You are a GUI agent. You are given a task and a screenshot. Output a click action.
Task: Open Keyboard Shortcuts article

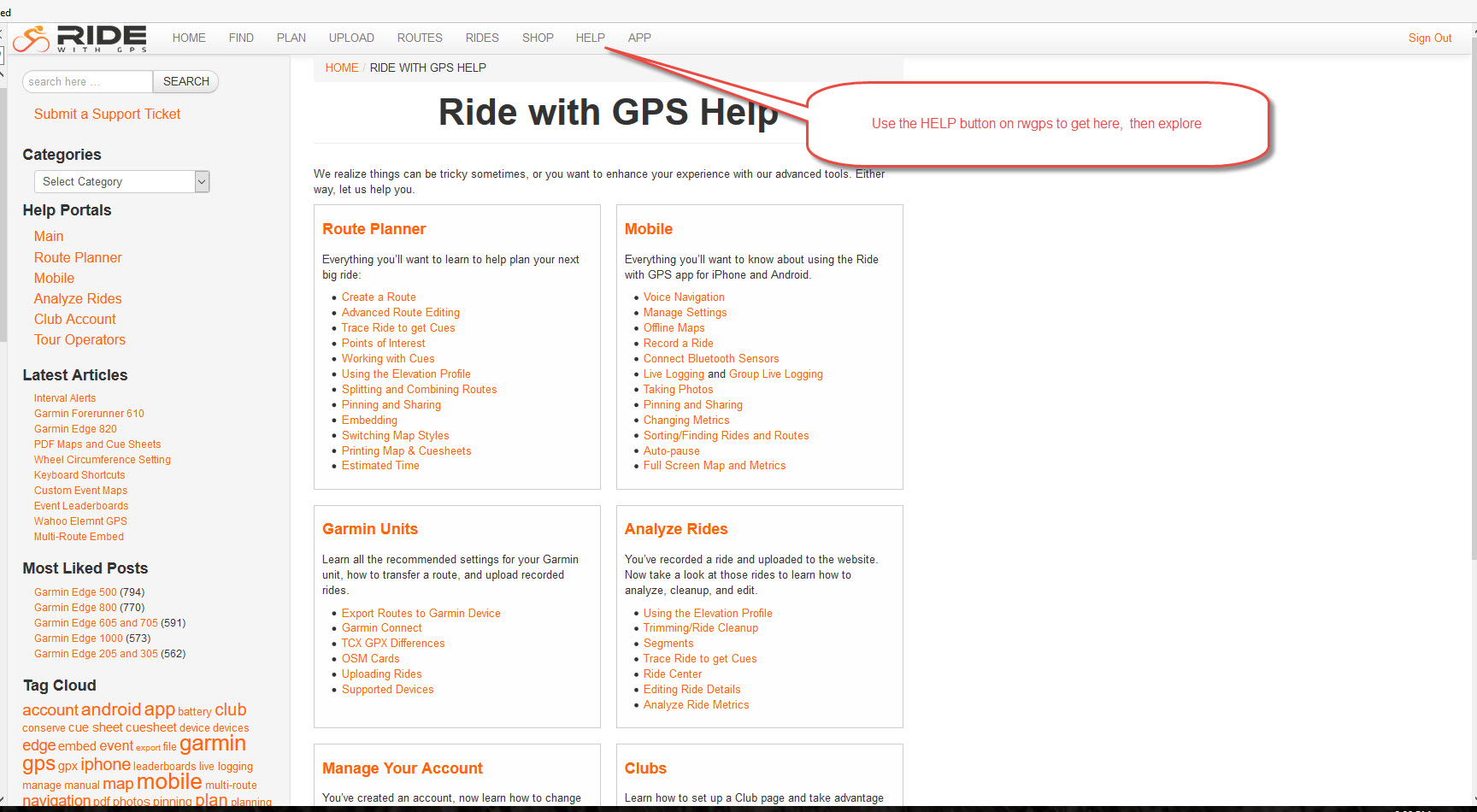[79, 475]
